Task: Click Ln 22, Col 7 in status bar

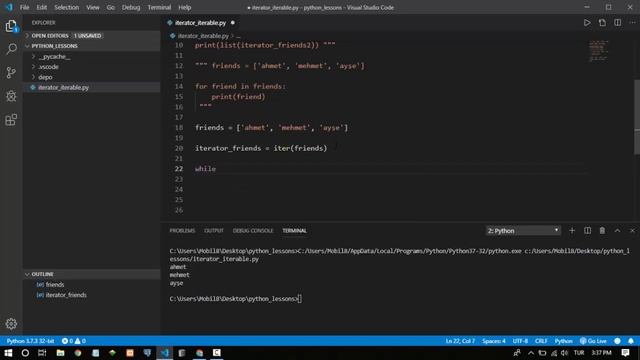Action: point(460,341)
